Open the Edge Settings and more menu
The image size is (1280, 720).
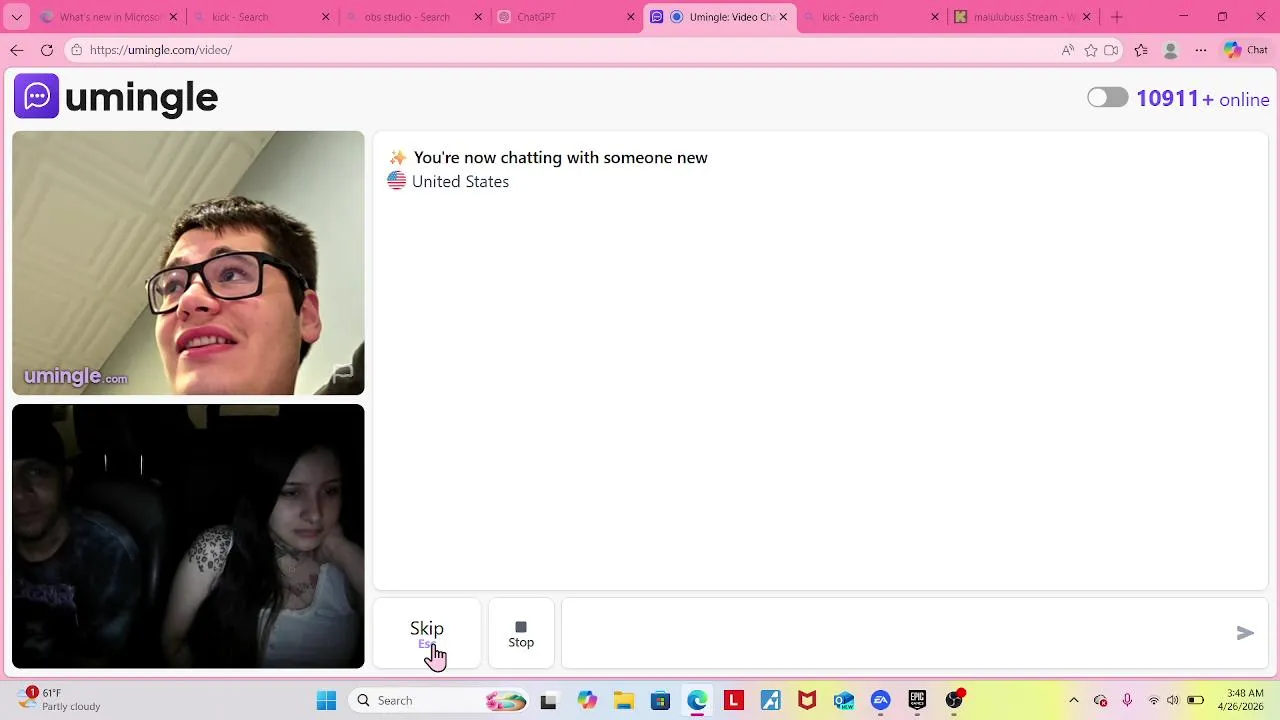[1201, 50]
